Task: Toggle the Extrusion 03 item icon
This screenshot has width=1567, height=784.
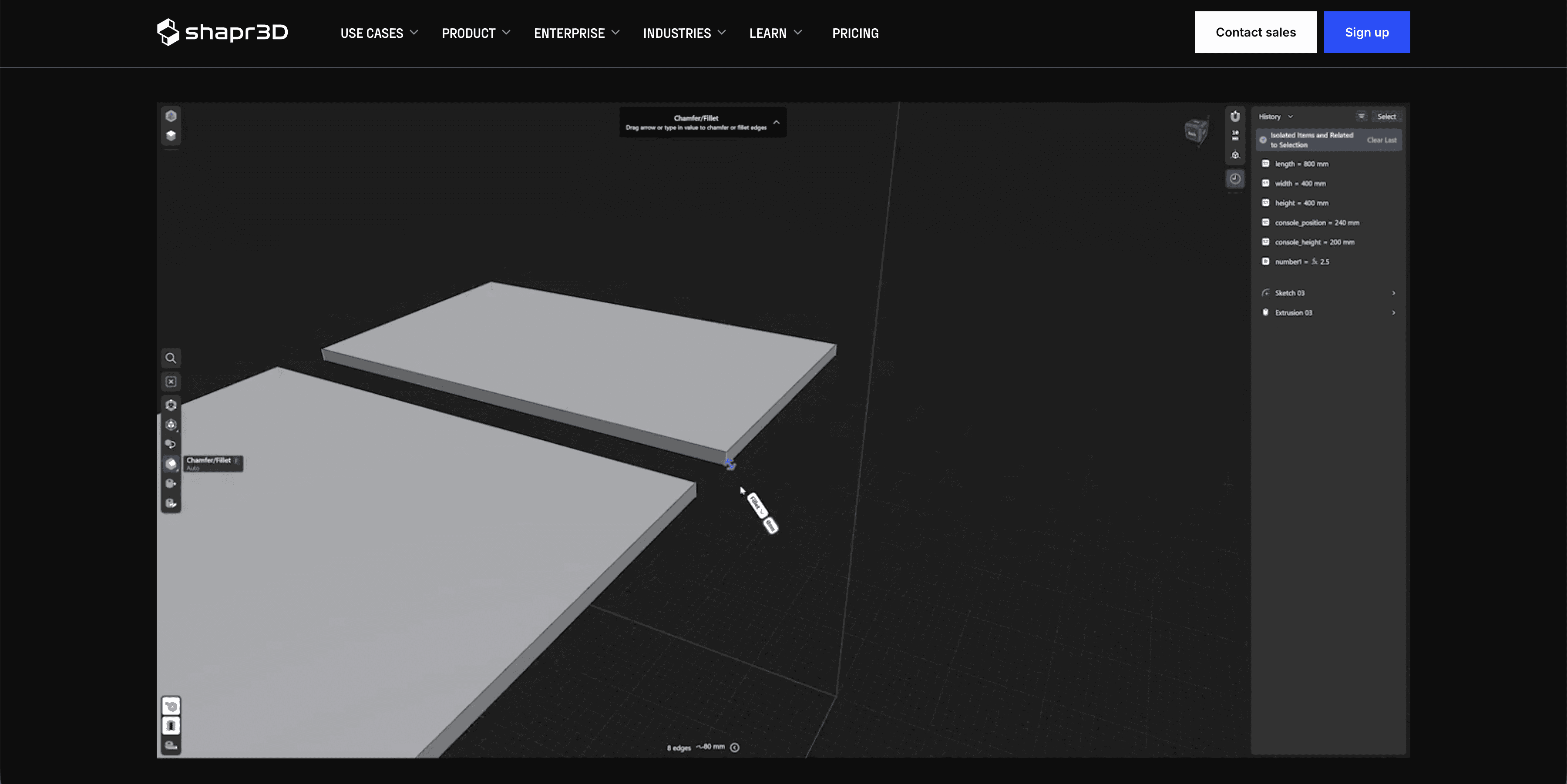Action: [x=1266, y=313]
